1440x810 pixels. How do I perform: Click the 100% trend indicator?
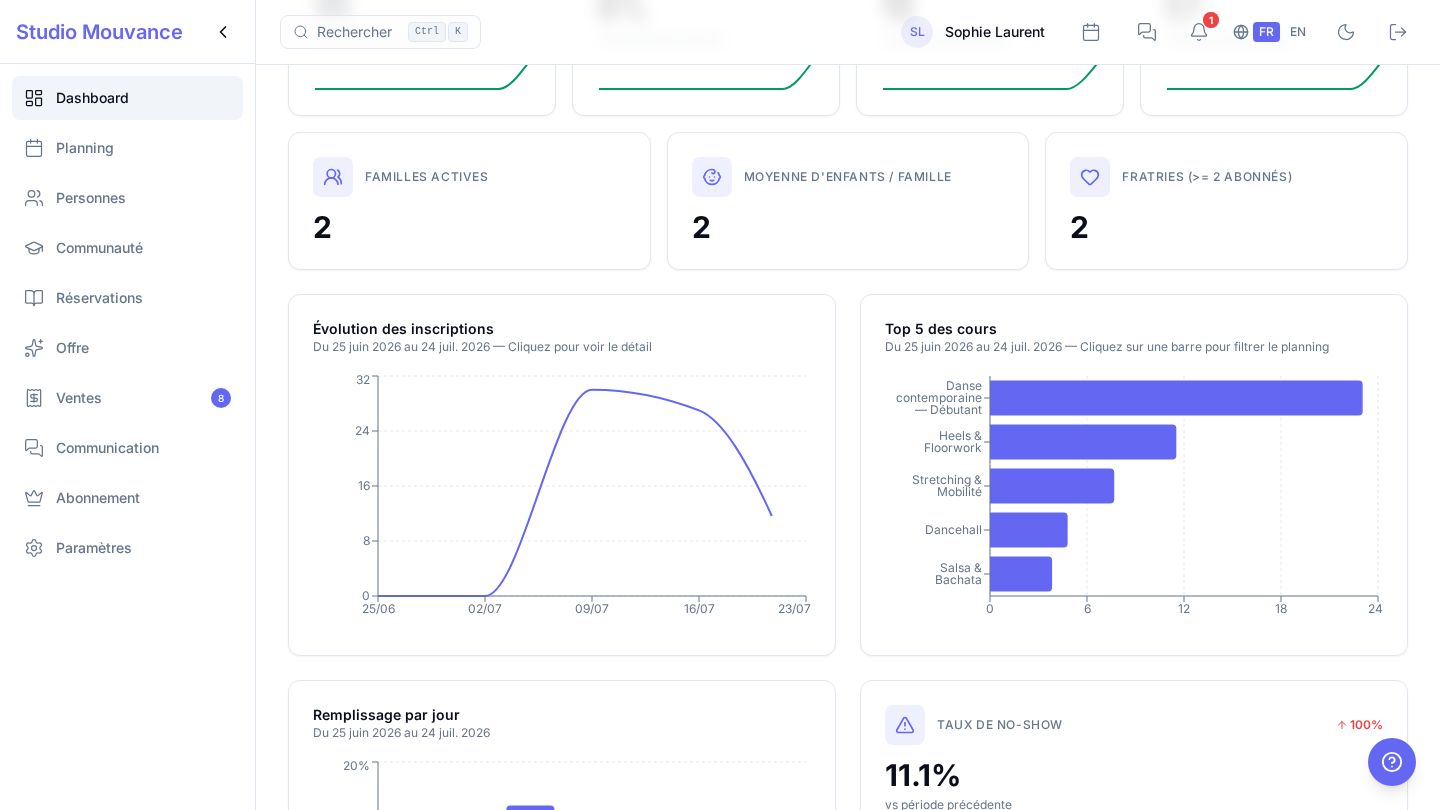(1360, 725)
